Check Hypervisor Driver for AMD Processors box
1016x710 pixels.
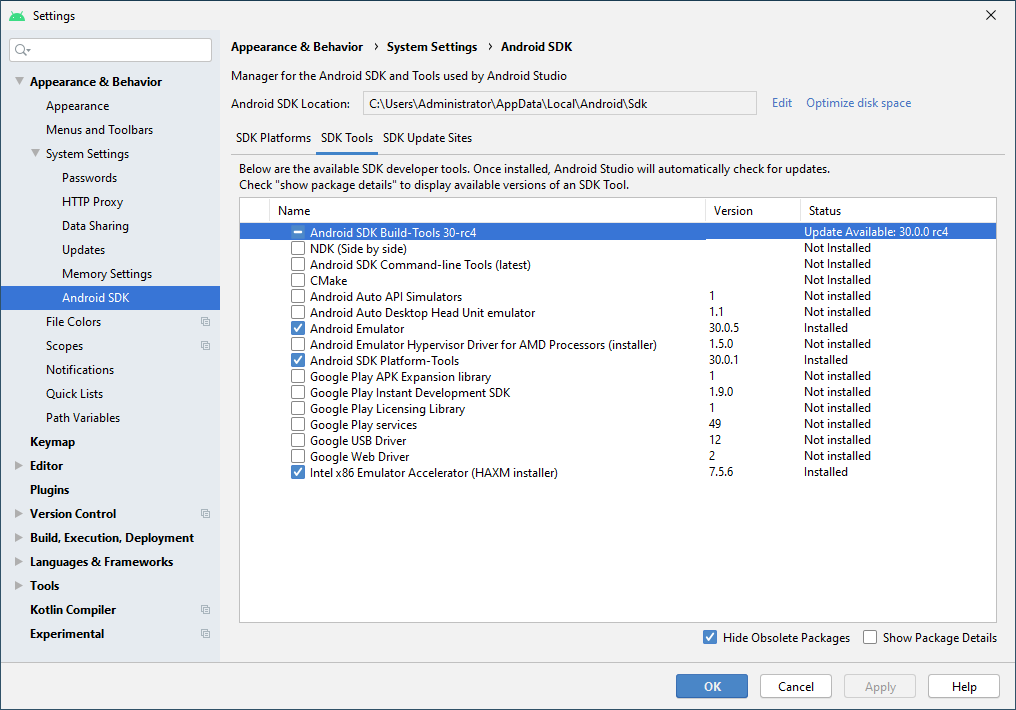pyautogui.click(x=298, y=344)
